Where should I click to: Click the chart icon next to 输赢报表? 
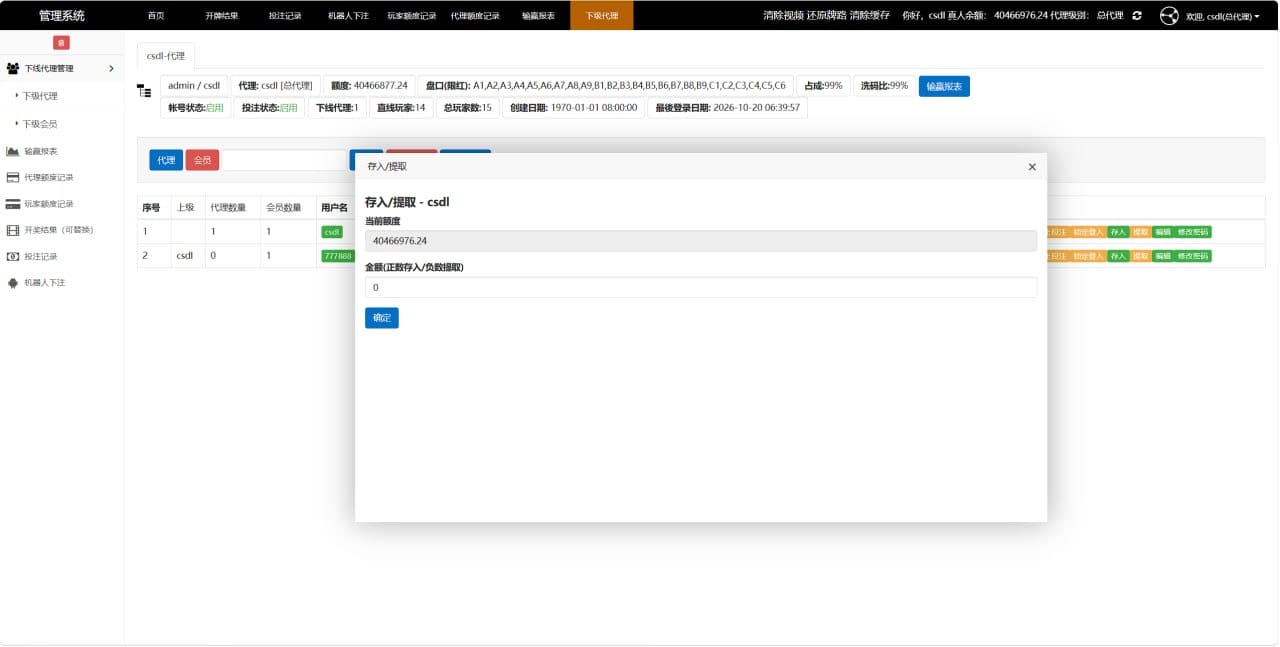click(x=13, y=151)
